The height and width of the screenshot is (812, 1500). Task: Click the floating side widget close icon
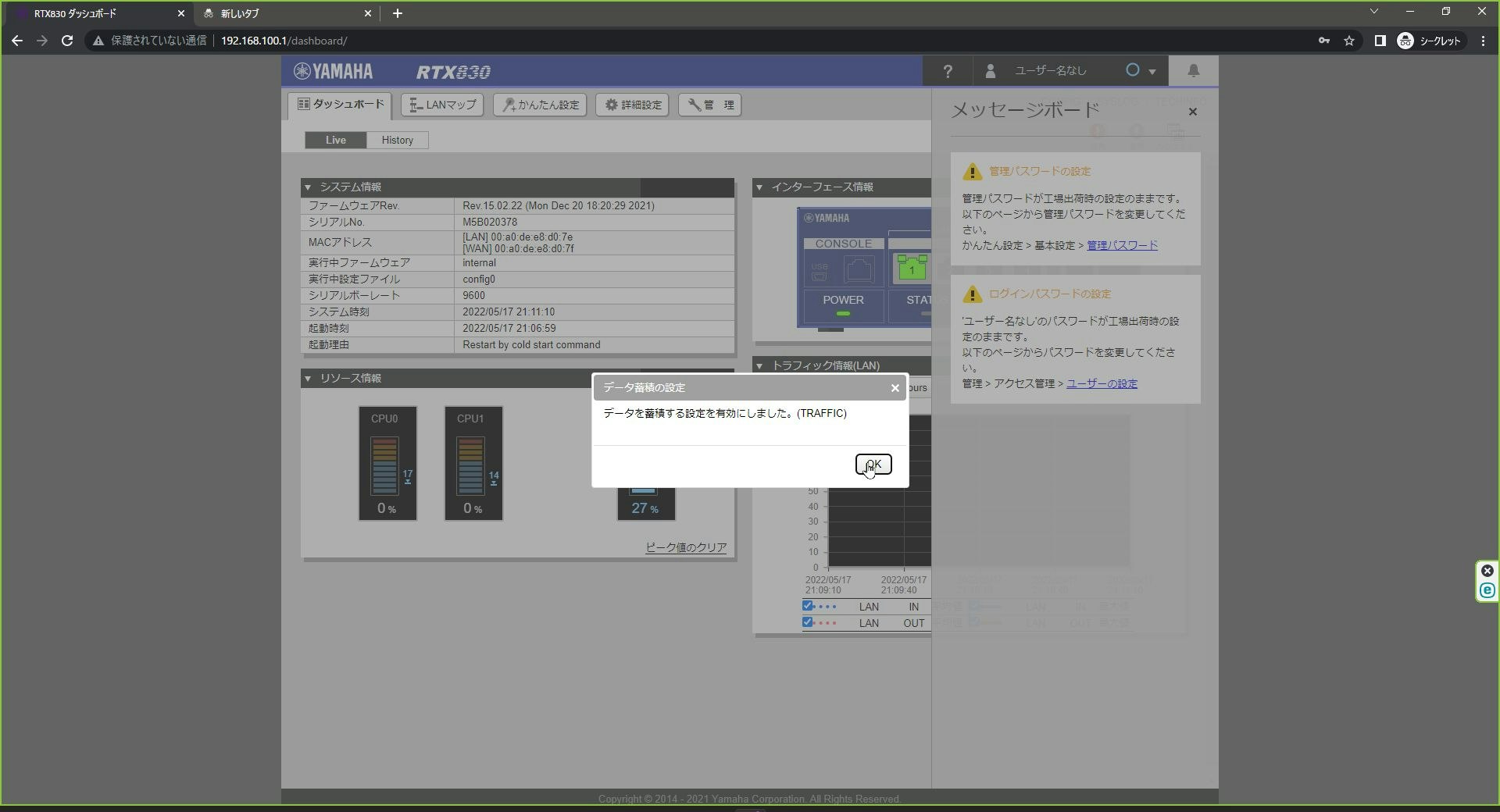1487,571
